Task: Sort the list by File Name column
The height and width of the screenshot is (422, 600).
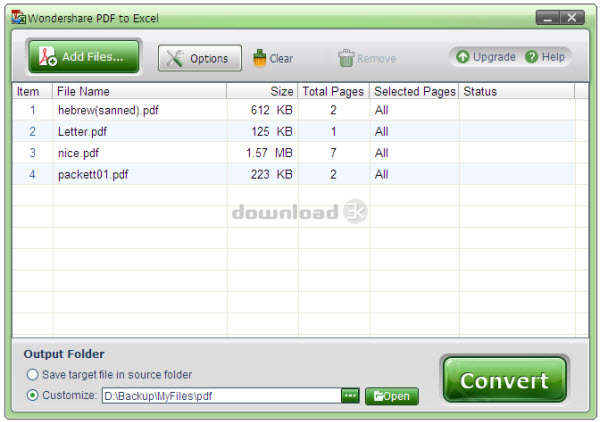Action: [140, 91]
